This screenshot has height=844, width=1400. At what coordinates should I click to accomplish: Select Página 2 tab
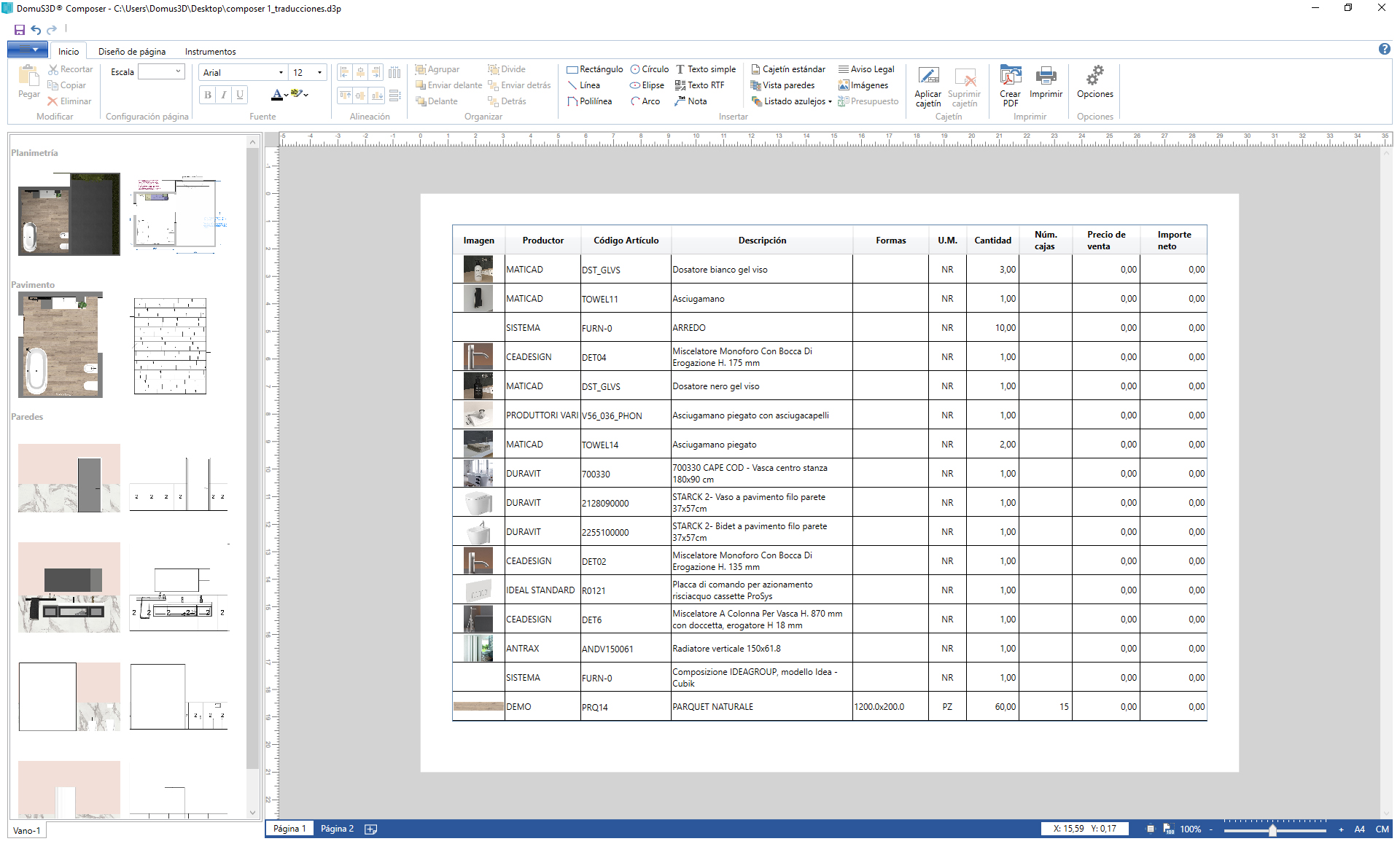click(x=337, y=829)
